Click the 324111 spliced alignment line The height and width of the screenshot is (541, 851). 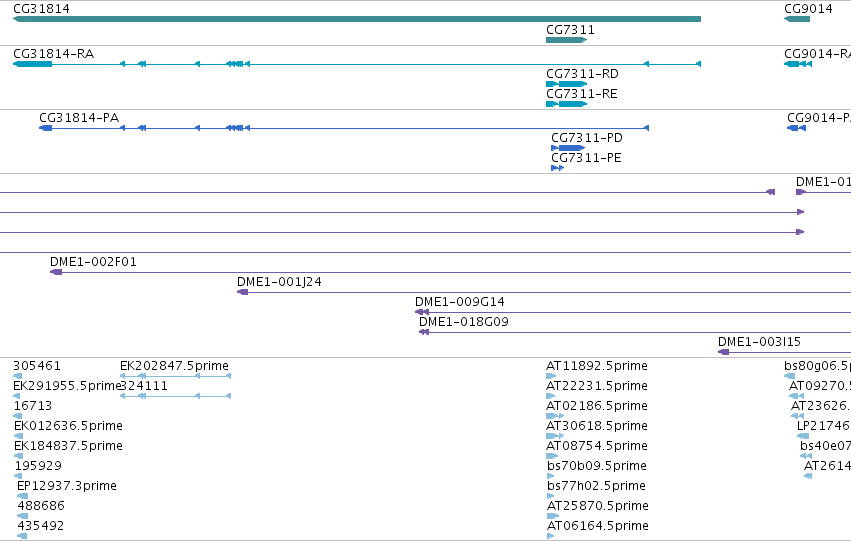175,396
